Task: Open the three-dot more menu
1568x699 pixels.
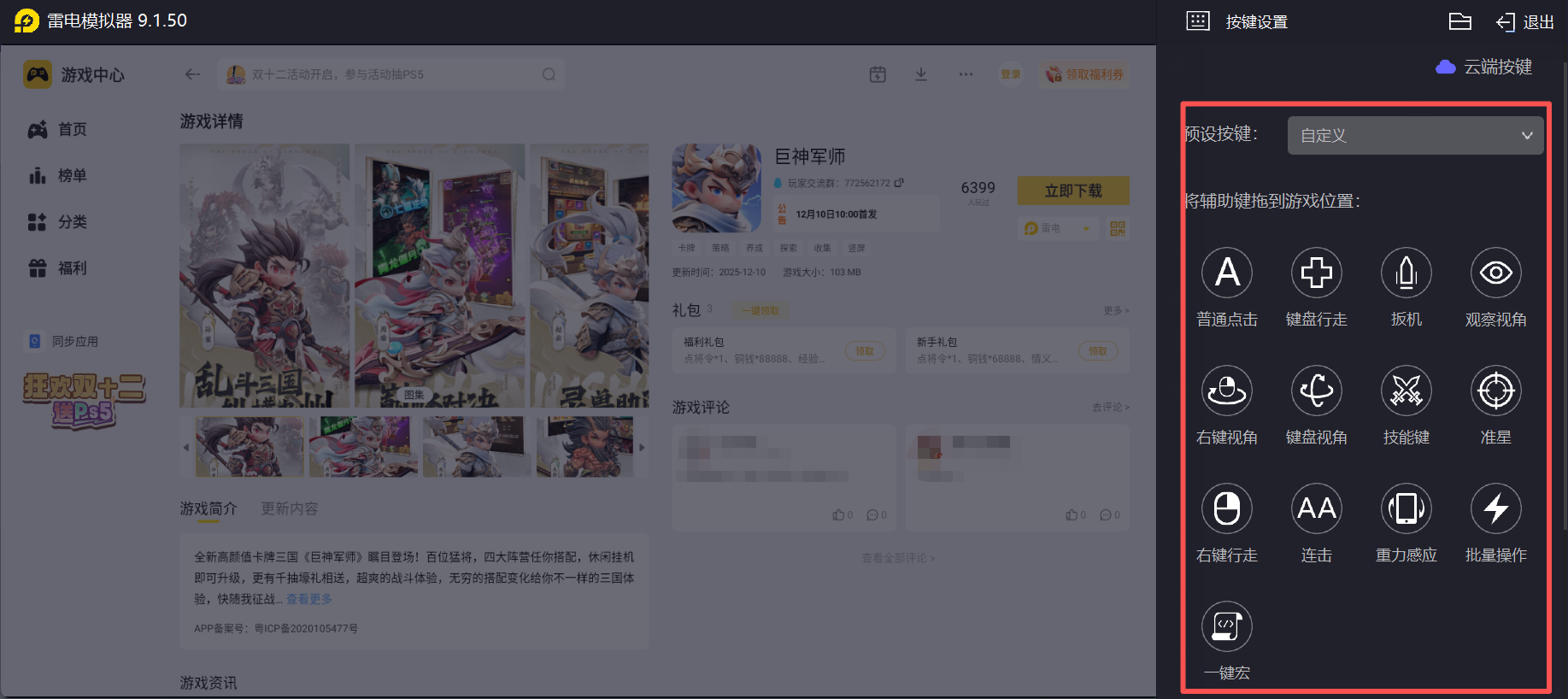Action: [x=966, y=74]
